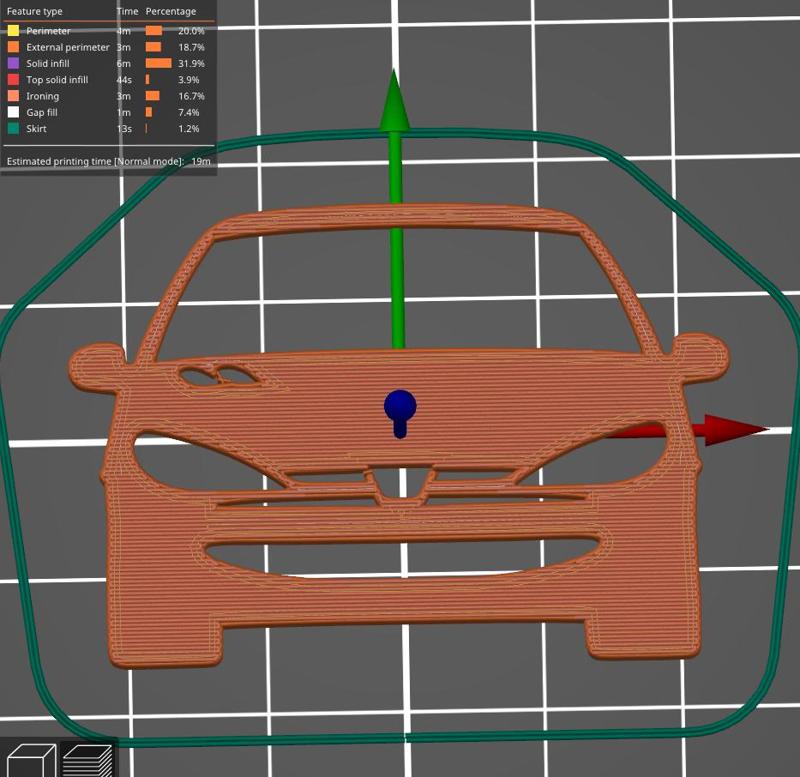800x777 pixels.
Task: Toggle Skirt feature label
Action: coord(36,129)
